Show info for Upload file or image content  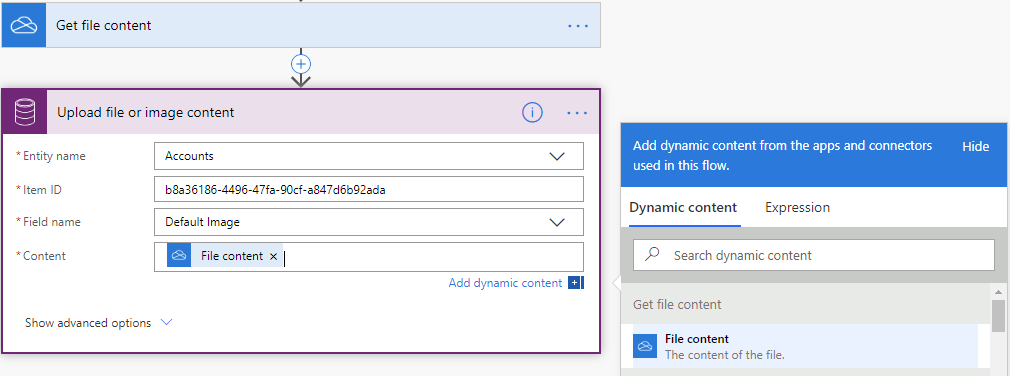click(532, 113)
